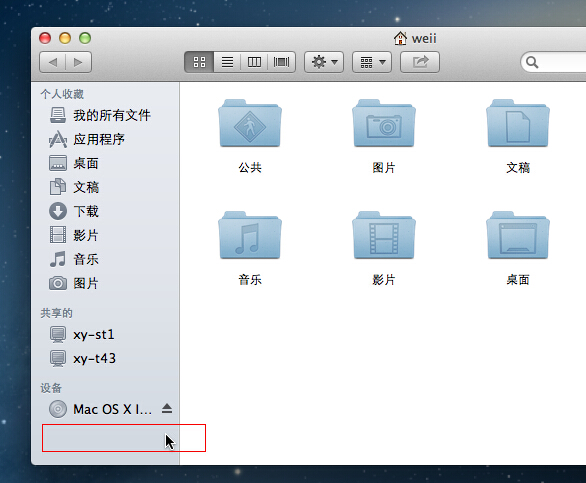Eject the Mac OS X disc
This screenshot has height=483, width=586.
[167, 409]
